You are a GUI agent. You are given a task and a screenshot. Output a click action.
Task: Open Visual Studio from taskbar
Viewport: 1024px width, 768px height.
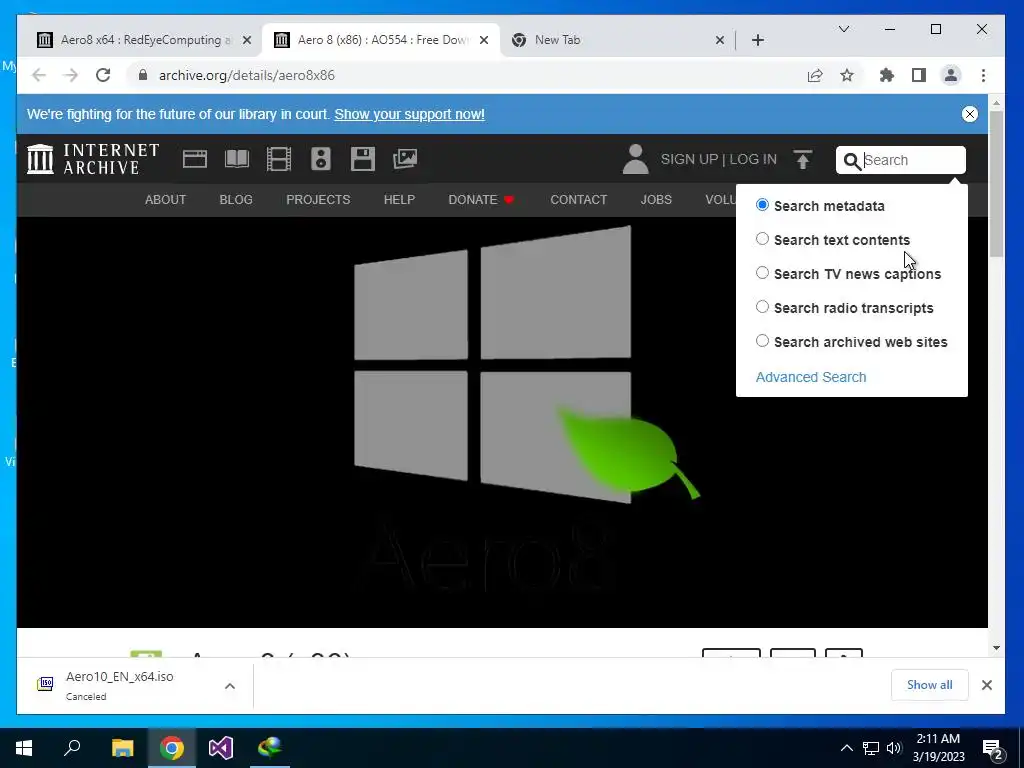(221, 748)
